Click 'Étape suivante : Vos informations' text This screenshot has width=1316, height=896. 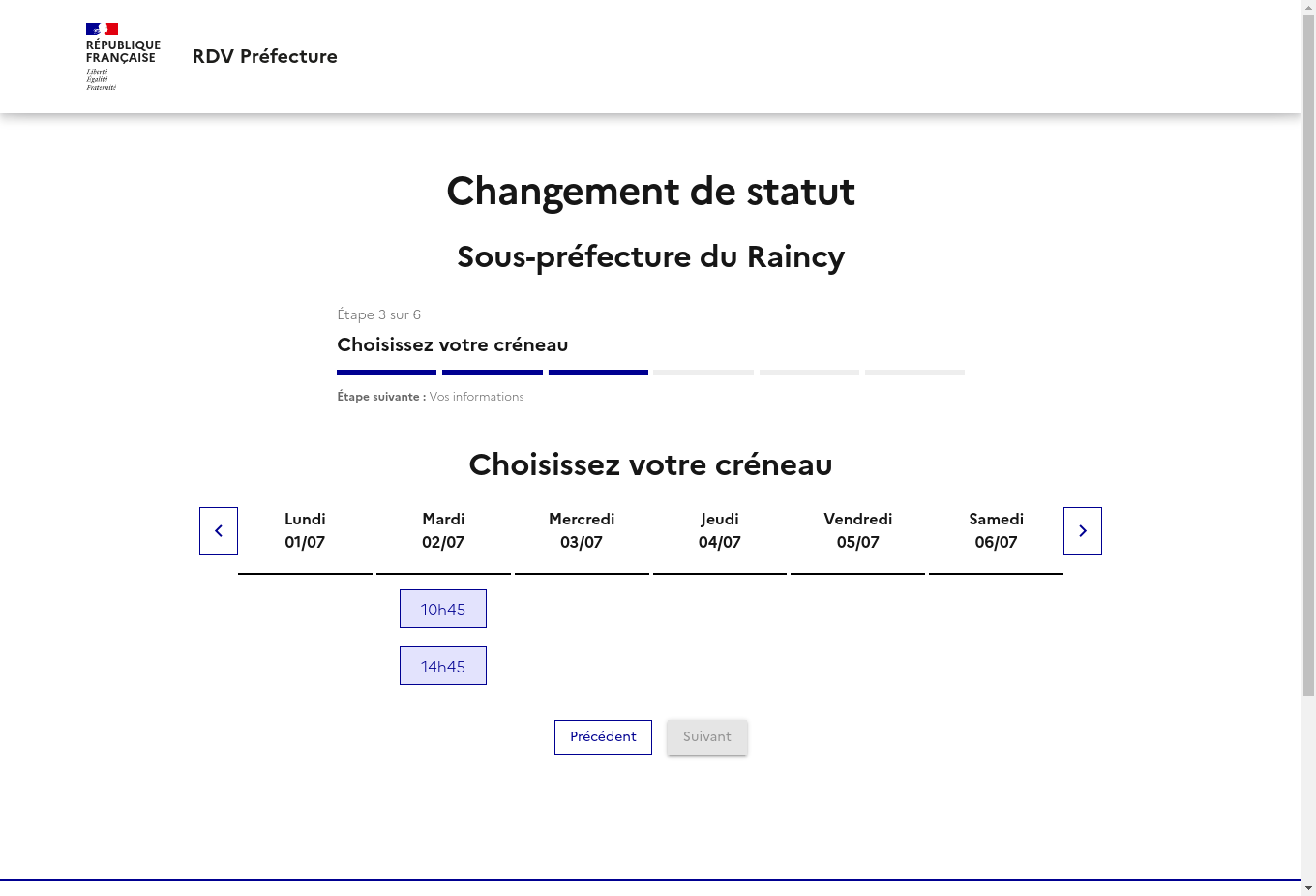(431, 397)
